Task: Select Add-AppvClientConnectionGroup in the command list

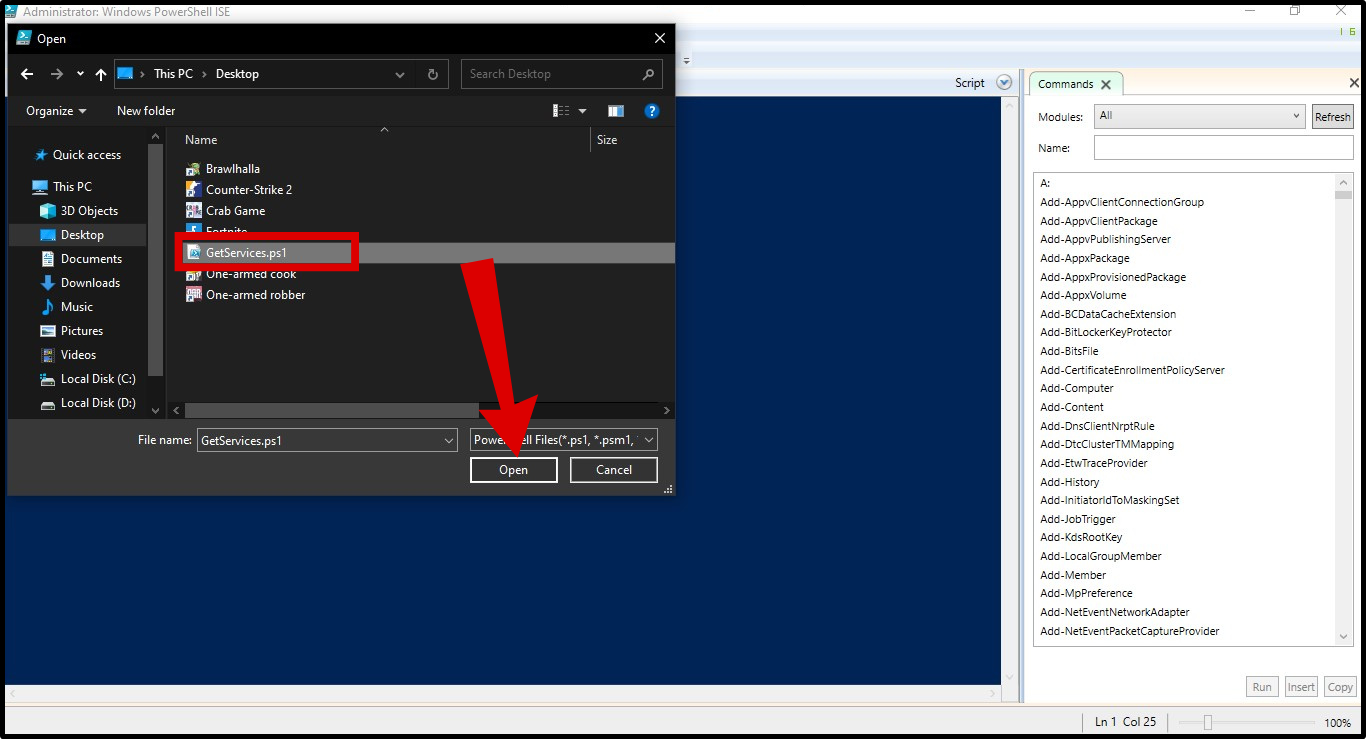Action: (1122, 202)
